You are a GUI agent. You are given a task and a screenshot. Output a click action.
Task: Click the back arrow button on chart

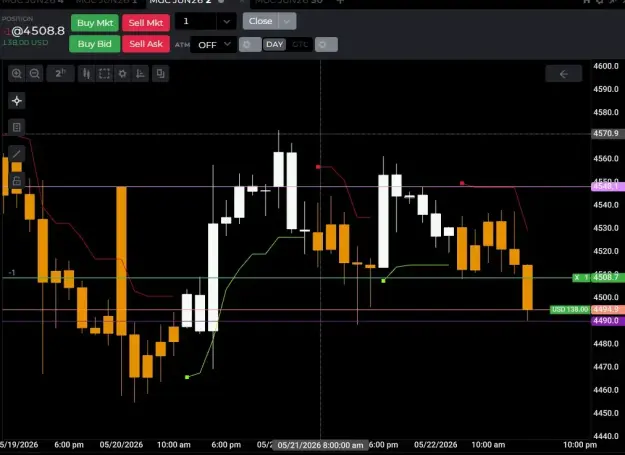click(563, 74)
